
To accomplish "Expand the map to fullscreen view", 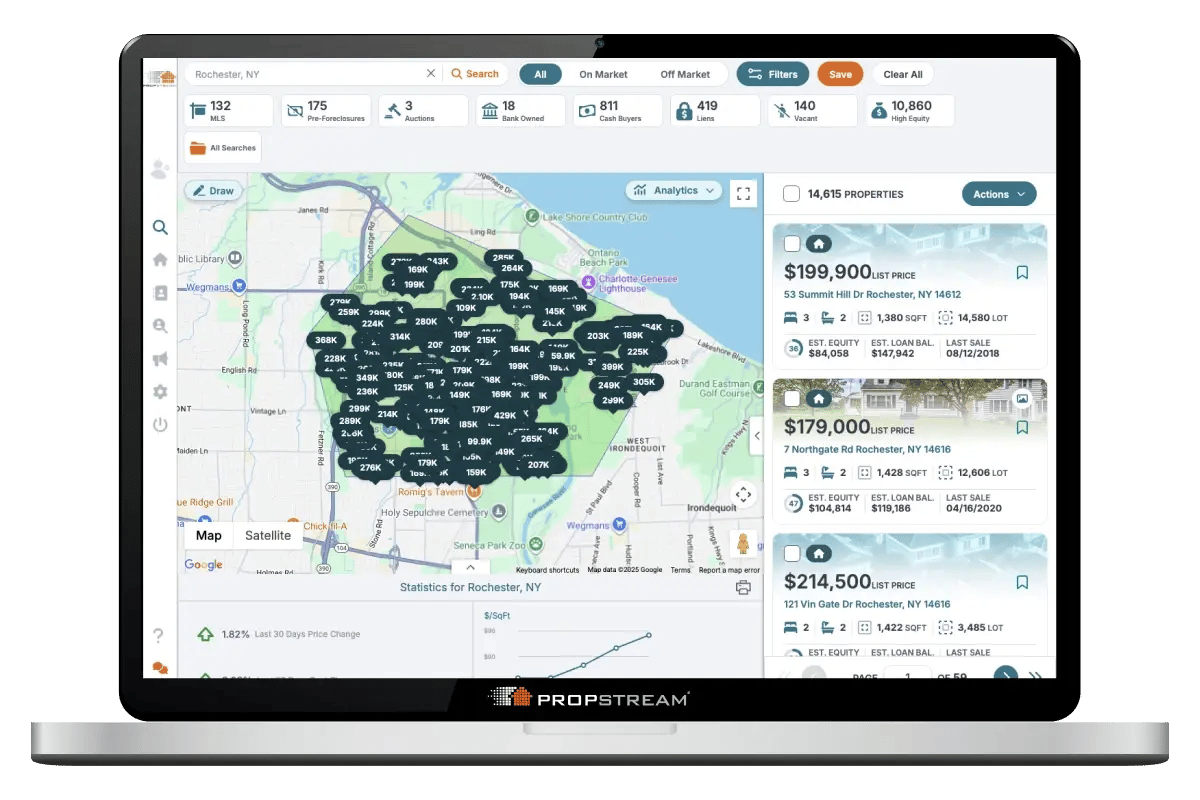I will point(743,192).
